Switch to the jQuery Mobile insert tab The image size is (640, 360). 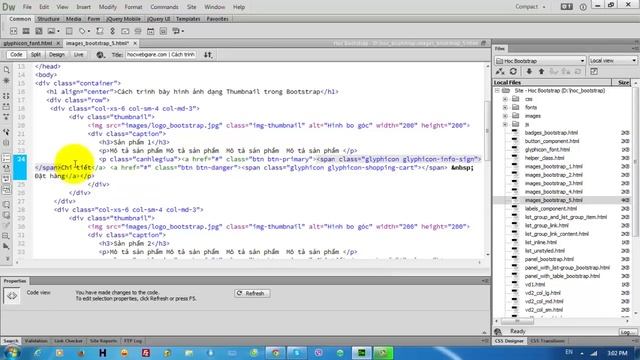coord(123,19)
